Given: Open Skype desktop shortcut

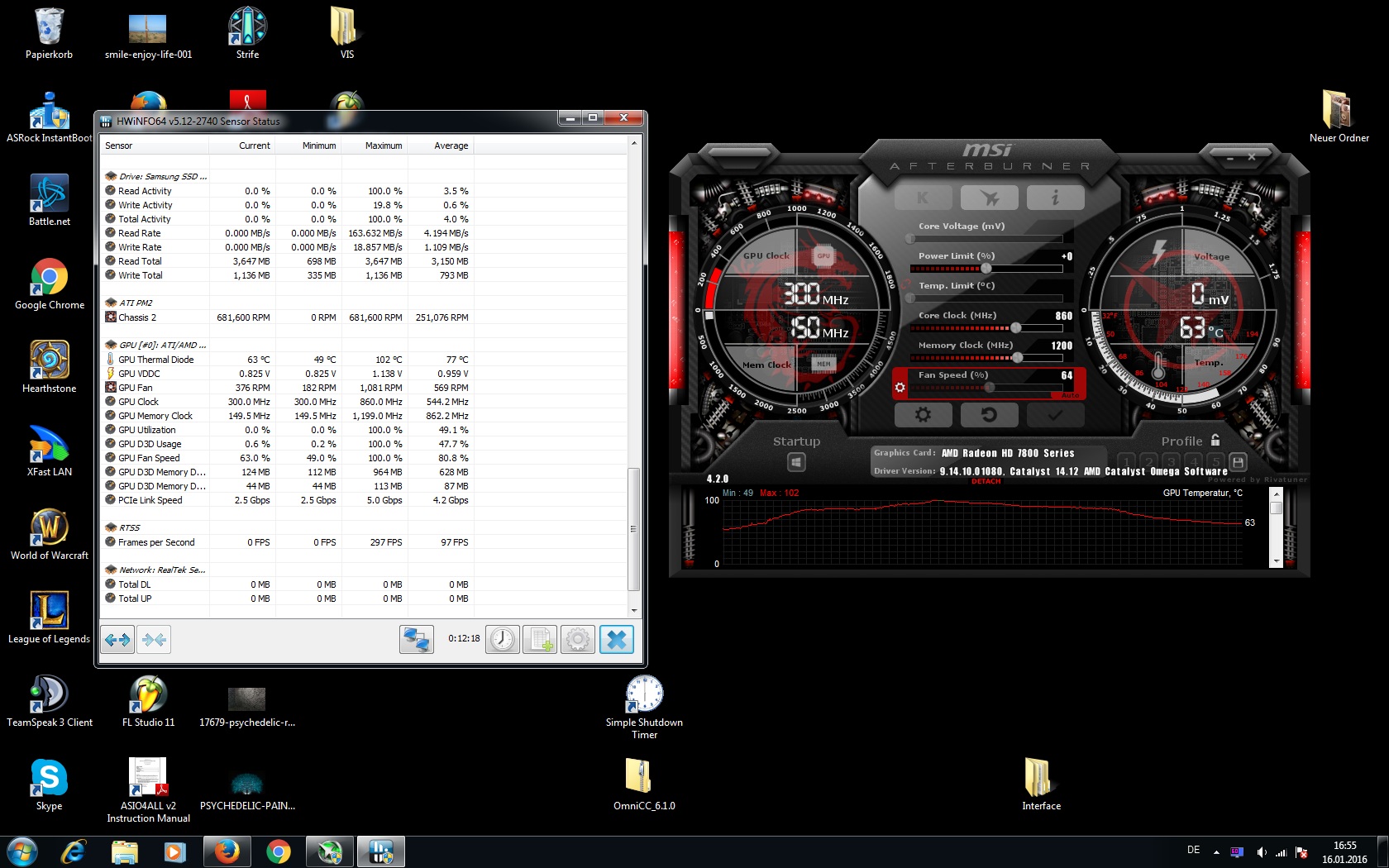Looking at the screenshot, I should (x=50, y=785).
